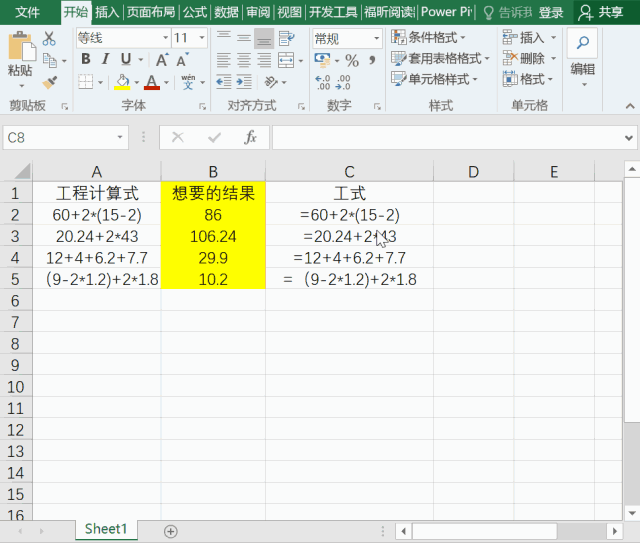Decrease decimal places icon
The width and height of the screenshot is (640, 543).
pyautogui.click(x=343, y=82)
